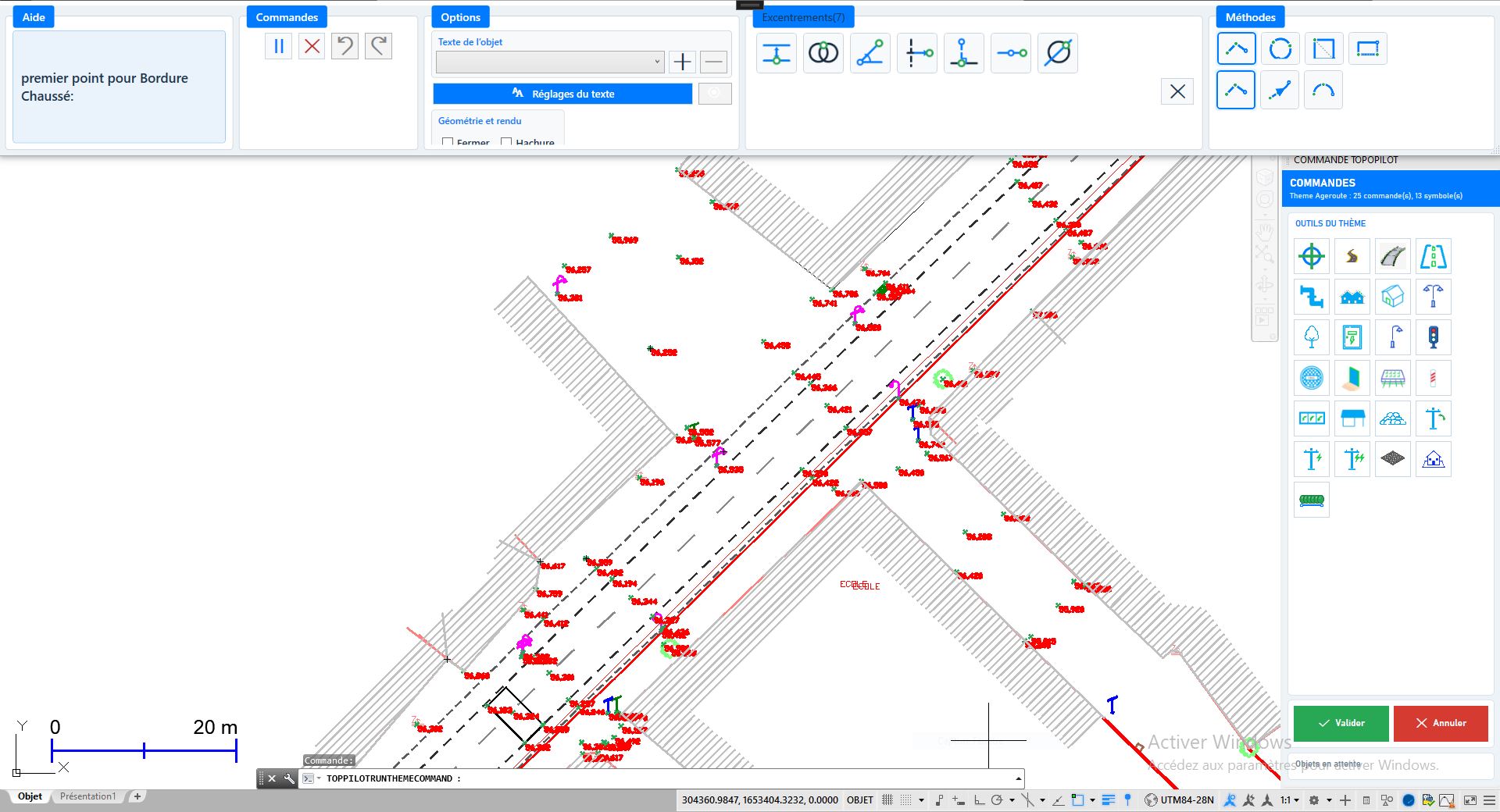Choose the square with diagonal method
Viewport: 1500px width, 812px height.
pos(1324,49)
